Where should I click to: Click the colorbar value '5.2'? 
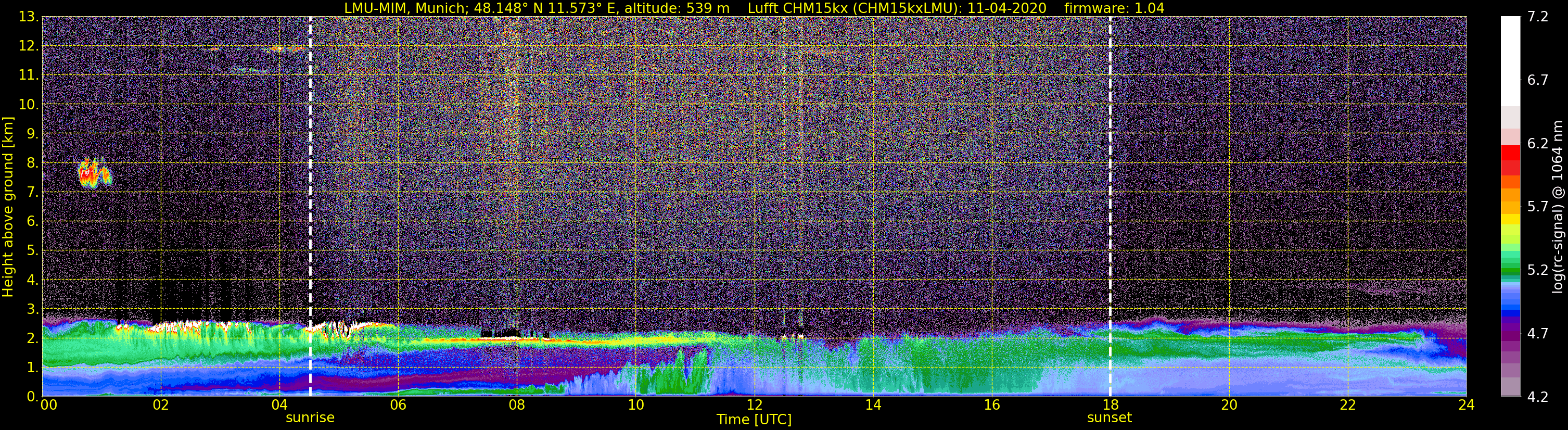[1538, 270]
